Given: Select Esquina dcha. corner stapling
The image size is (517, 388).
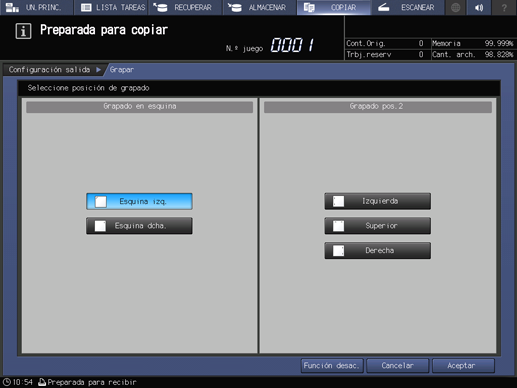Looking at the screenshot, I should tap(139, 226).
